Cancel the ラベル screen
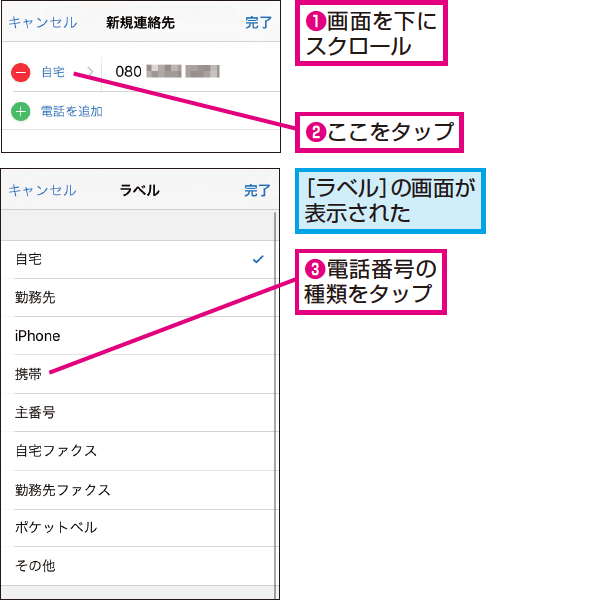600x600 pixels. [x=42, y=190]
